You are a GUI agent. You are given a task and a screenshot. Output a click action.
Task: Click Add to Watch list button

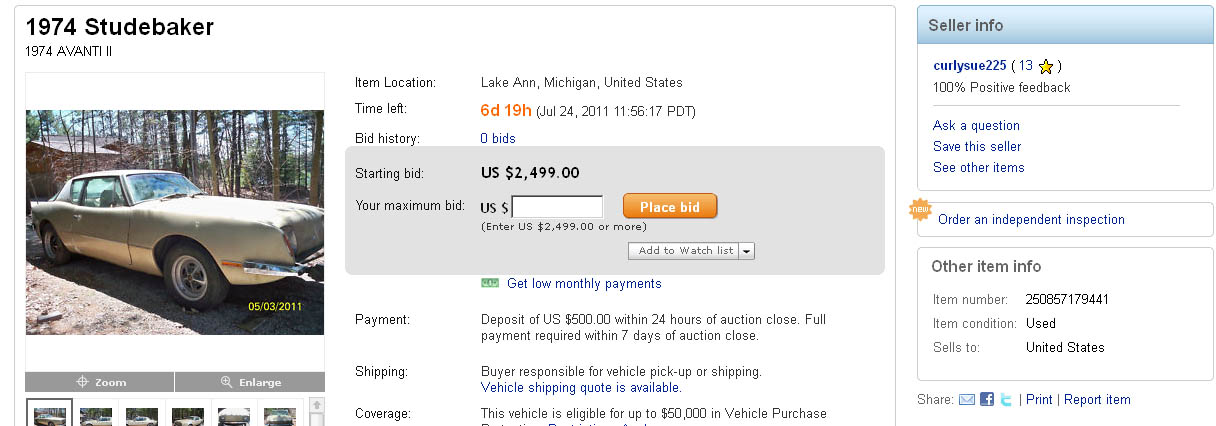[x=685, y=251]
